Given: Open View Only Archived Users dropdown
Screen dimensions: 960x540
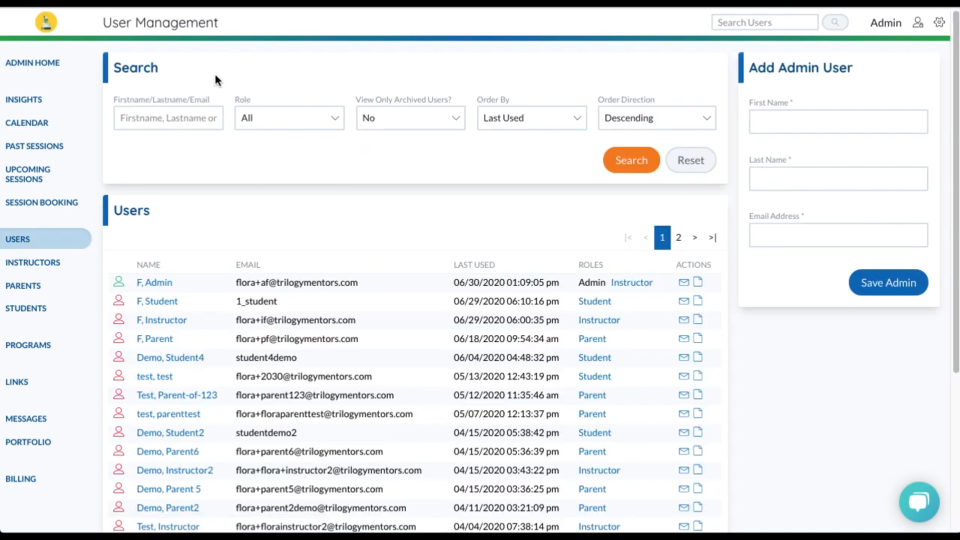Looking at the screenshot, I should tap(410, 118).
